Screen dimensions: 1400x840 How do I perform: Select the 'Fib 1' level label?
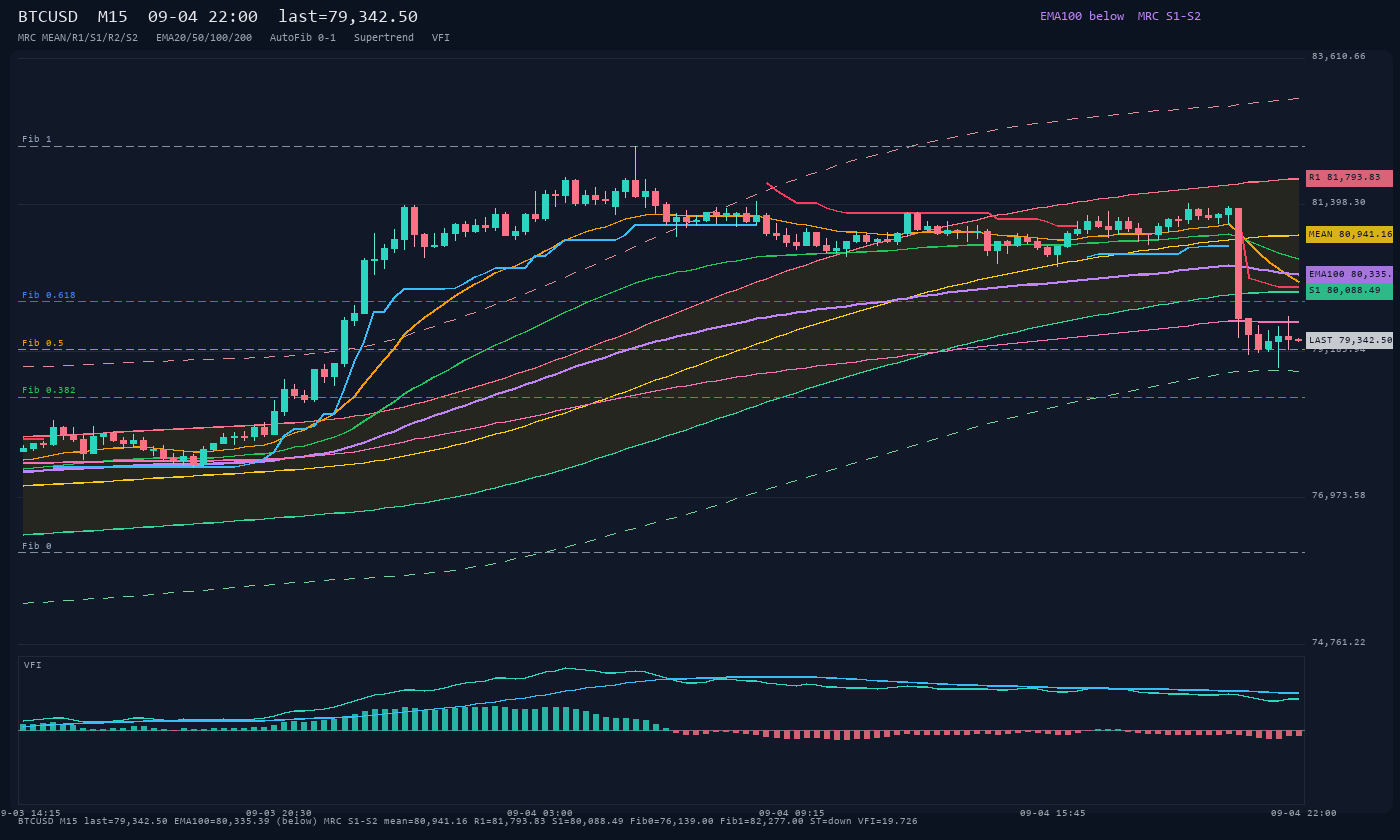pyautogui.click(x=36, y=139)
